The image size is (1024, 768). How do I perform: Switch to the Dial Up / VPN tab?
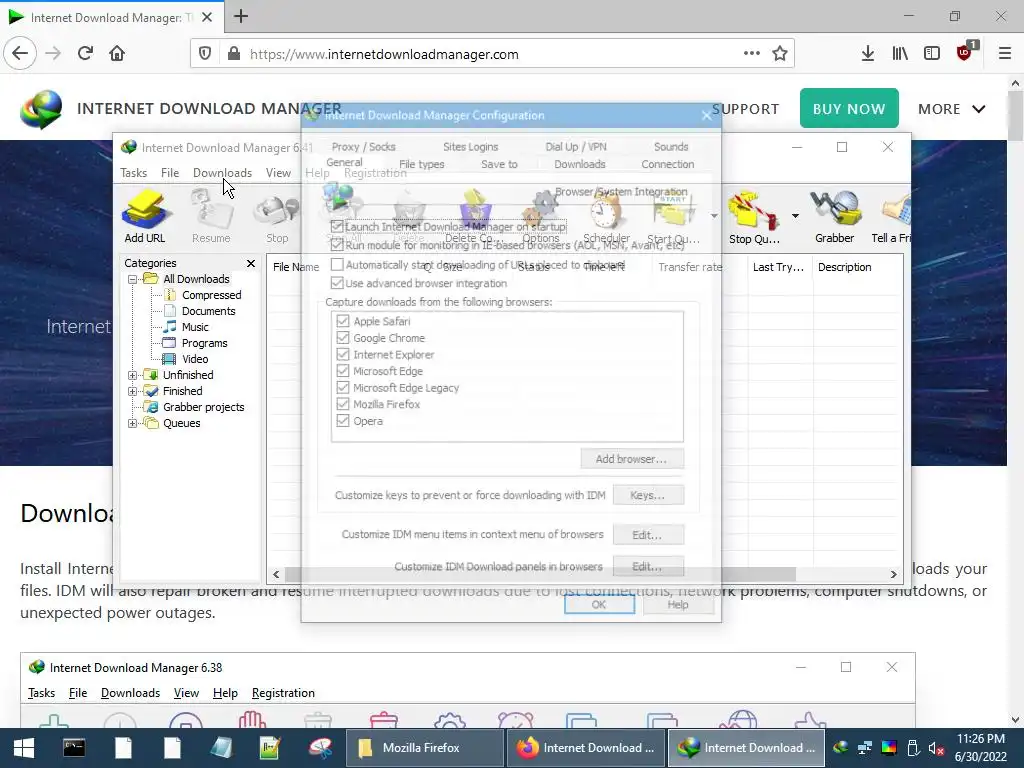click(576, 147)
